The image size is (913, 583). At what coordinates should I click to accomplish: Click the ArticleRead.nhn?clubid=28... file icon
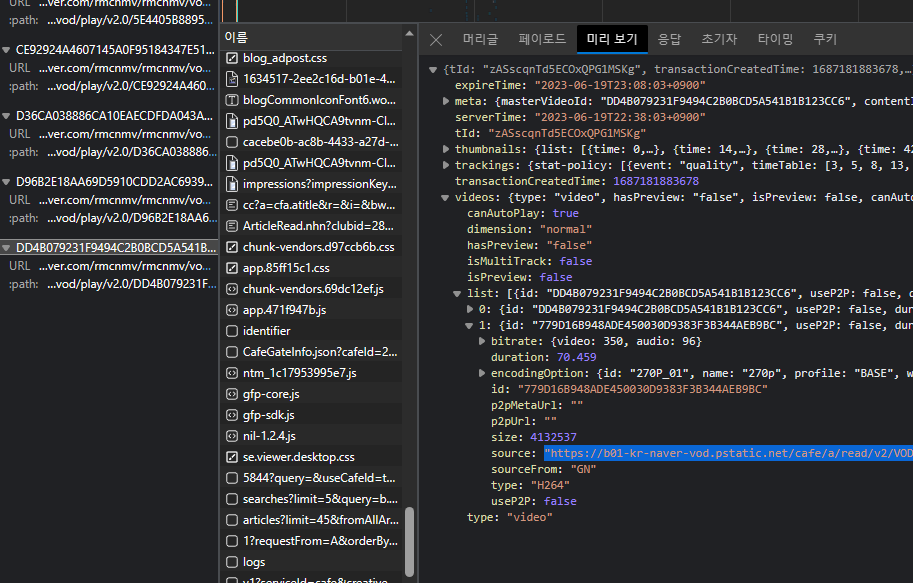pos(232,226)
